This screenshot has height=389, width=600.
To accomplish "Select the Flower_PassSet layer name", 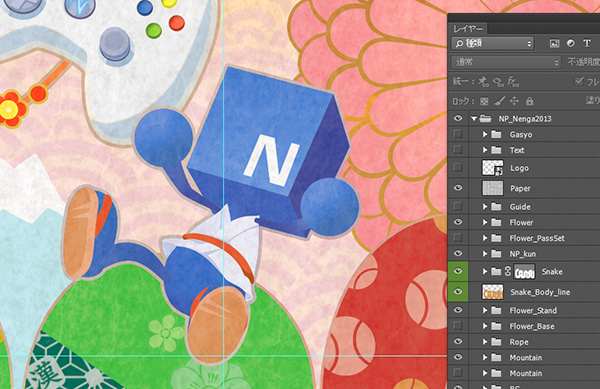I will pos(537,238).
